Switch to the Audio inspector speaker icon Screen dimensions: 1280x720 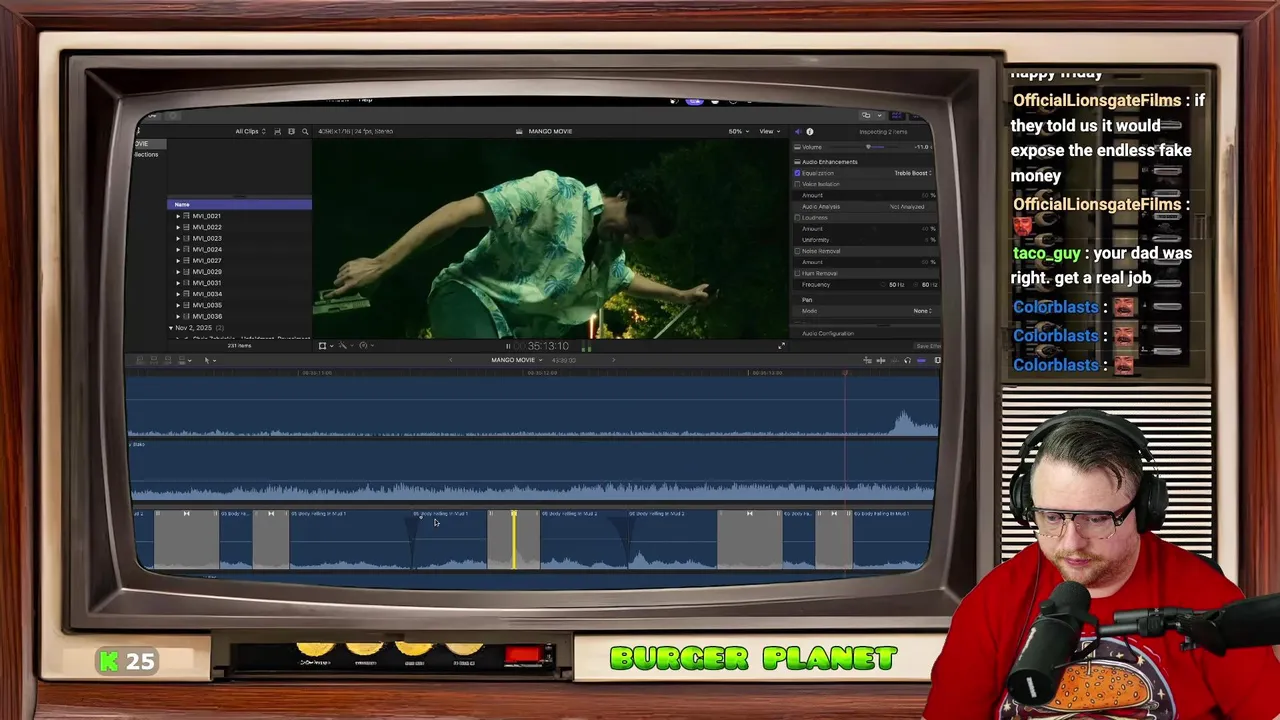[797, 131]
